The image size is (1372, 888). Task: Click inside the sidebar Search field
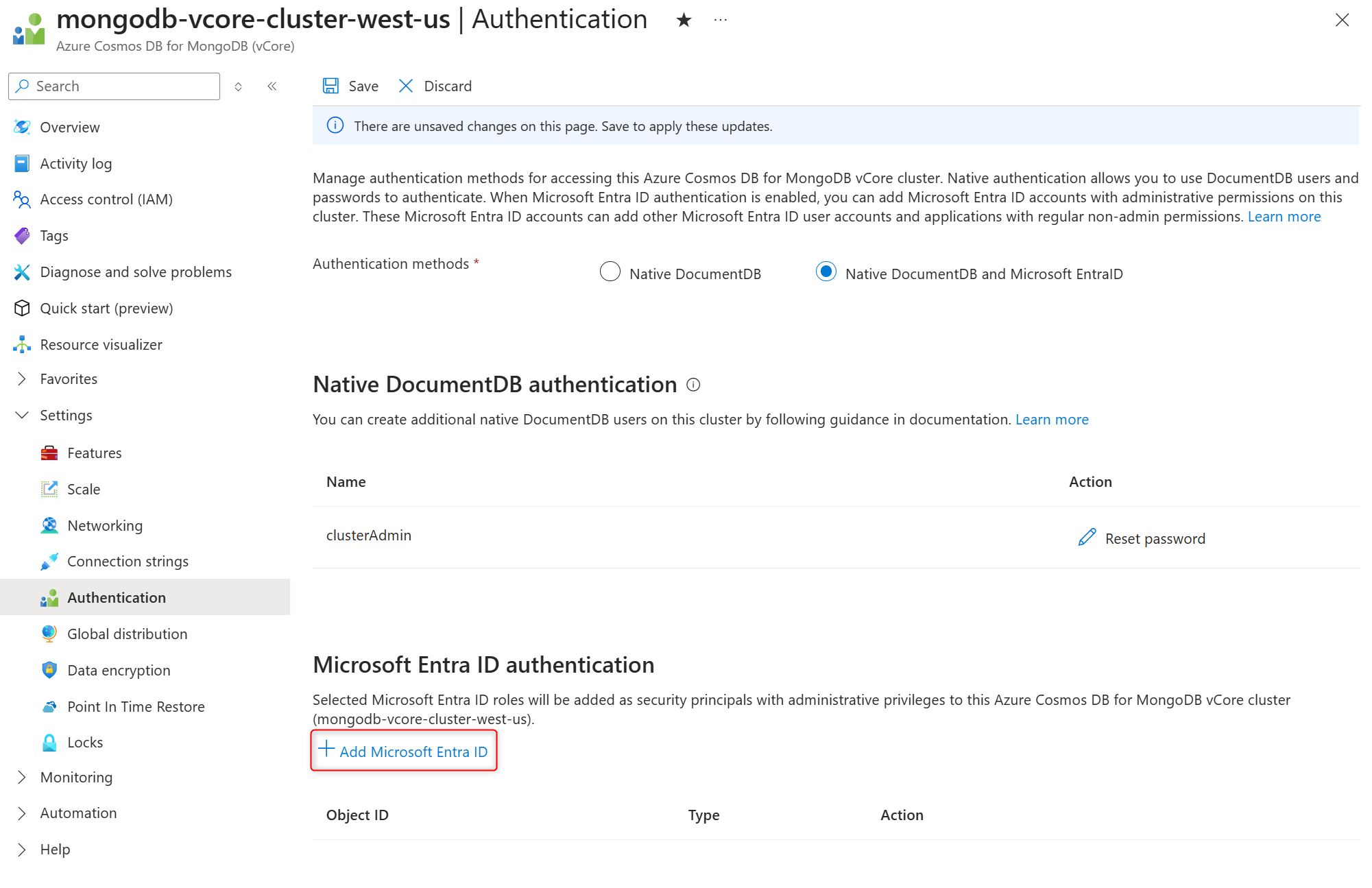tap(113, 86)
